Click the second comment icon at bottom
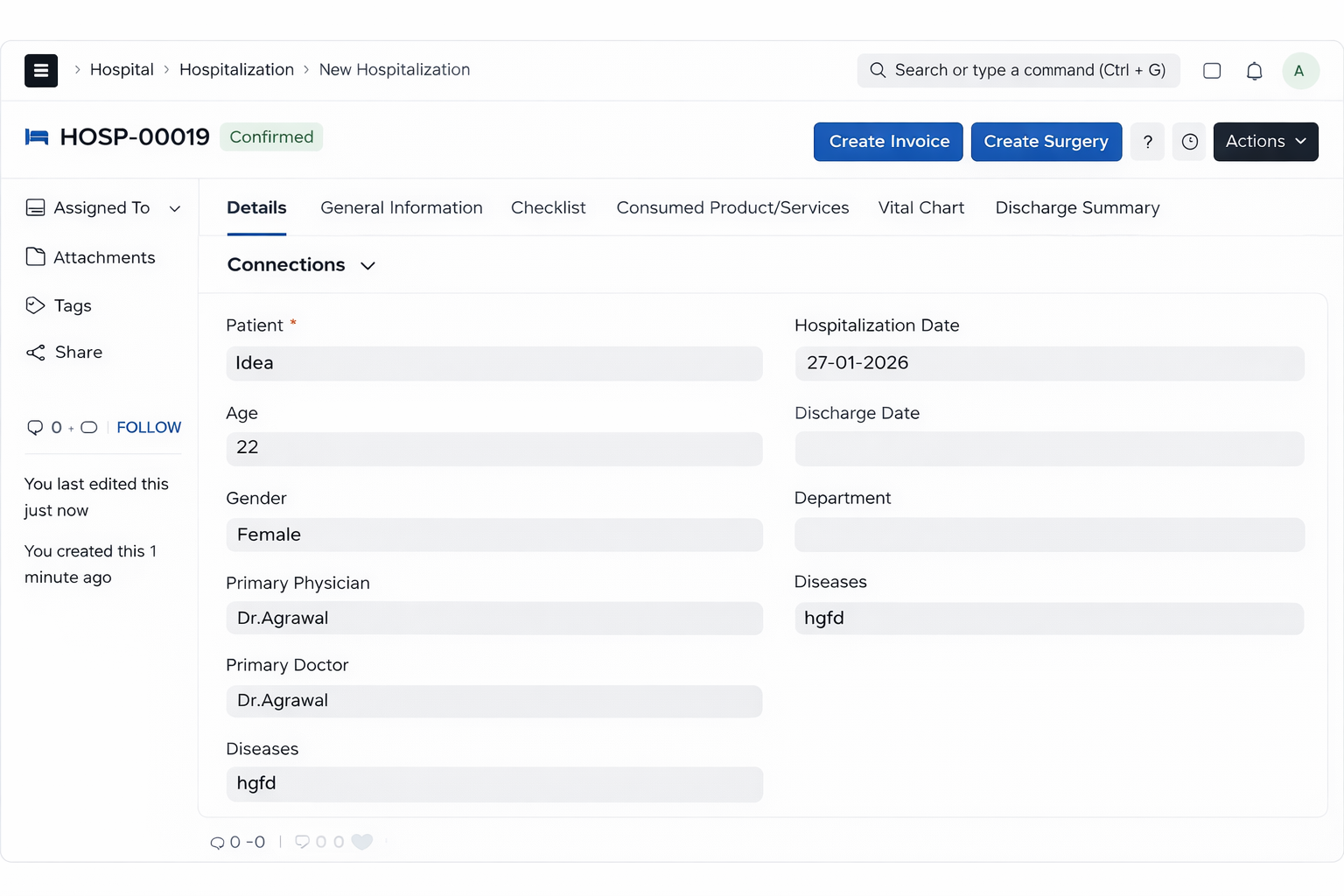Image resolution: width=1344 pixels, height=896 pixels. pyautogui.click(x=302, y=842)
